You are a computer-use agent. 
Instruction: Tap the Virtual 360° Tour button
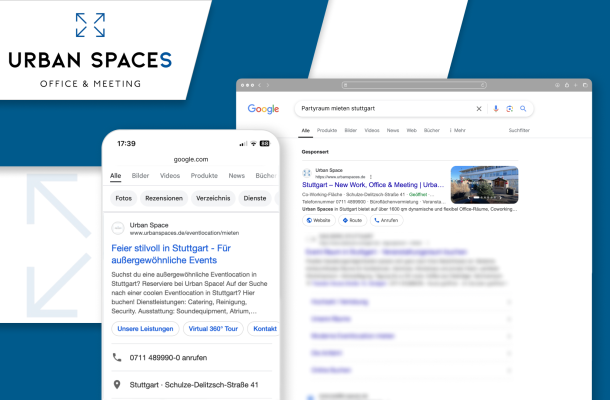coord(213,328)
